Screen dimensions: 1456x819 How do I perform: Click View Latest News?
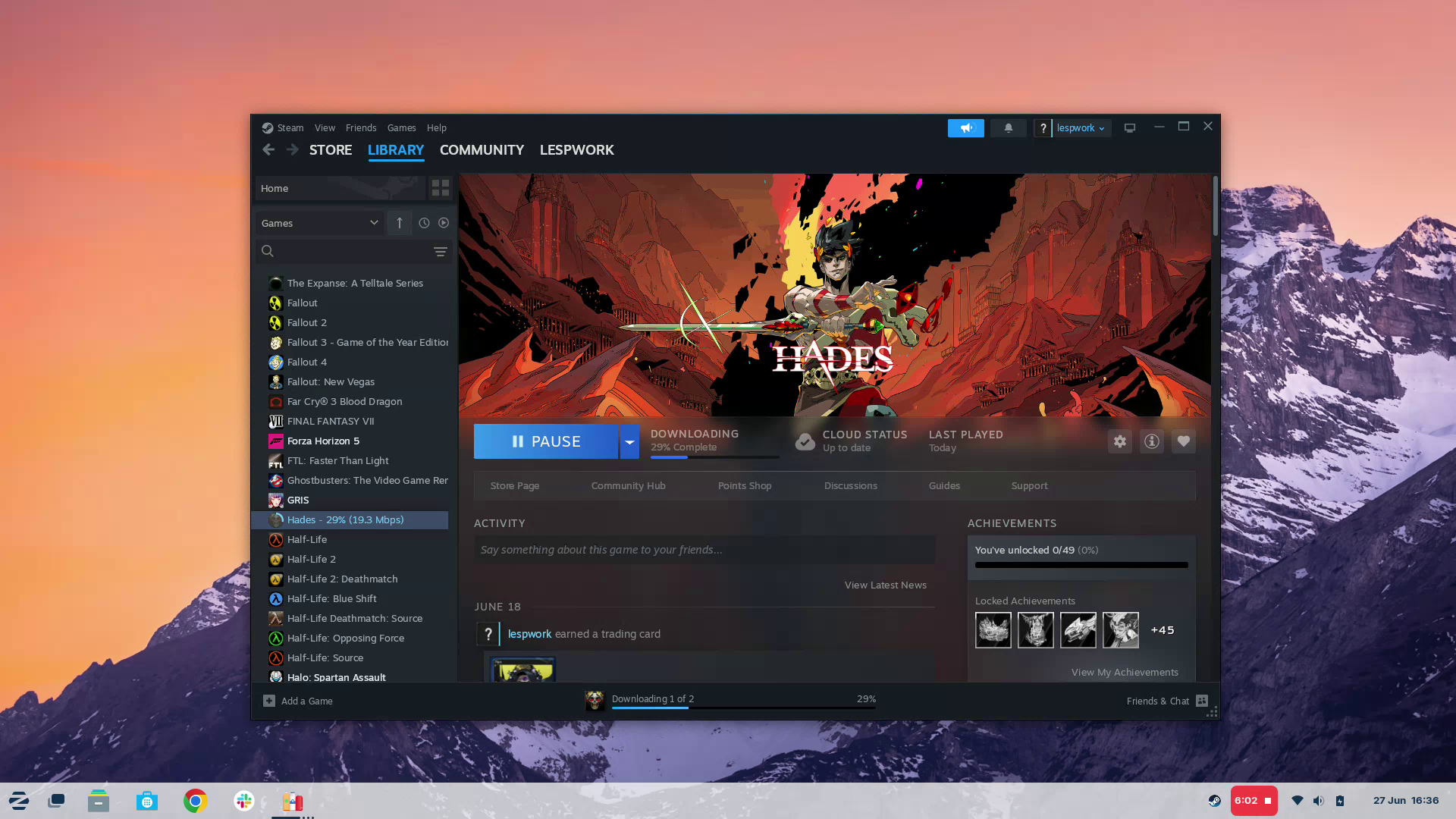[885, 585]
